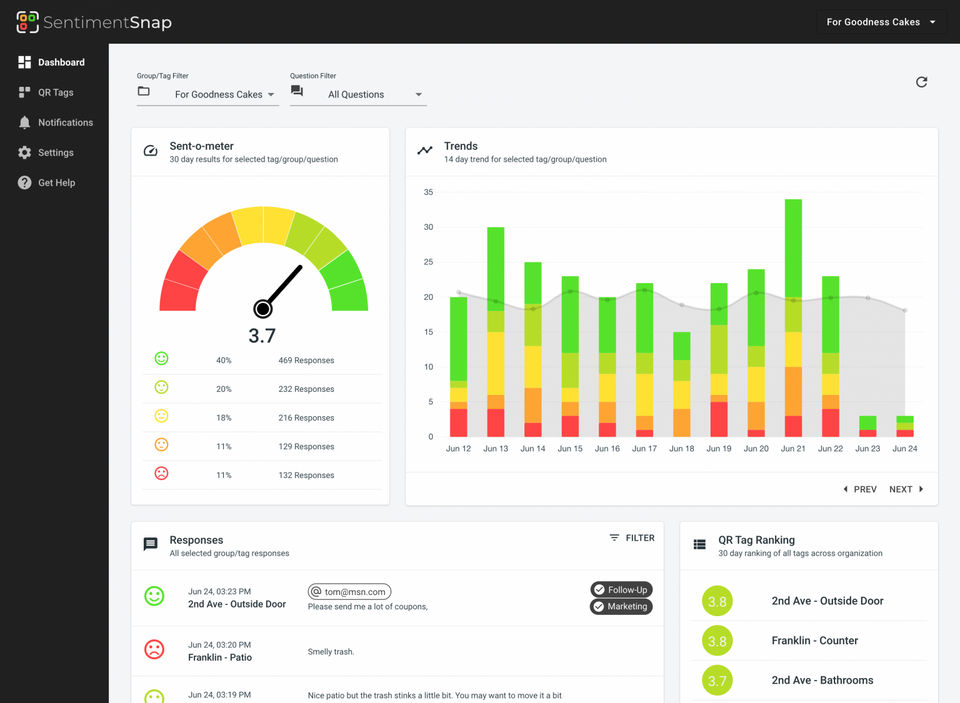Viewport: 960px width, 703px height.
Task: Open the 2nd Ave - Outside Door ranking entry
Action: click(809, 601)
